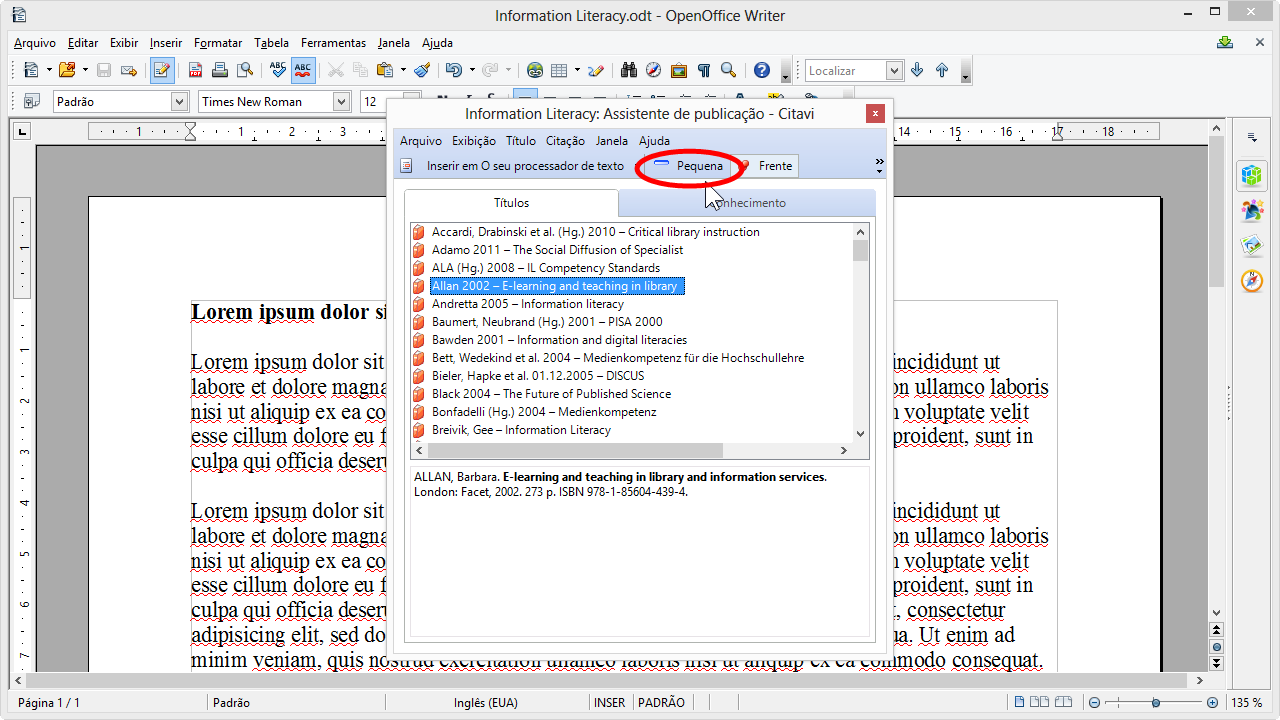Viewport: 1280px width, 720px height.
Task: Click the OpenOffice Help question icon
Action: pyautogui.click(x=762, y=70)
